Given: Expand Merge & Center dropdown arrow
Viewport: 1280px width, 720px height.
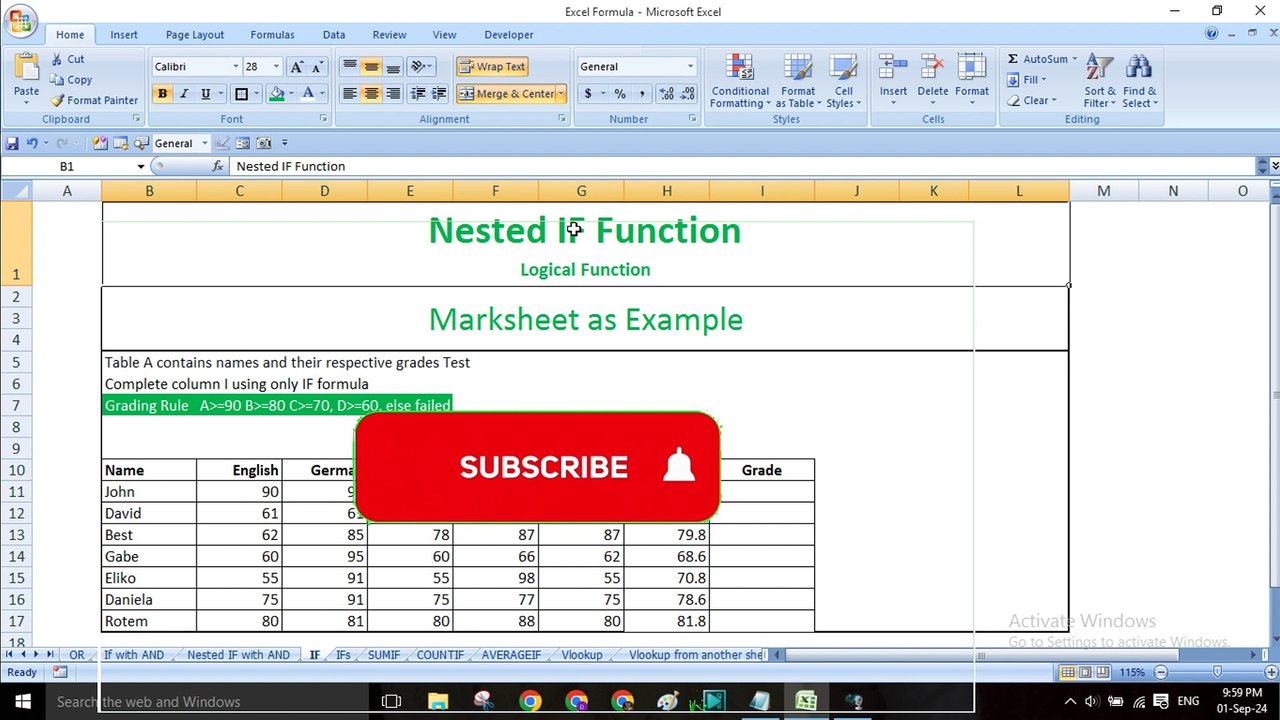Looking at the screenshot, I should [x=561, y=94].
